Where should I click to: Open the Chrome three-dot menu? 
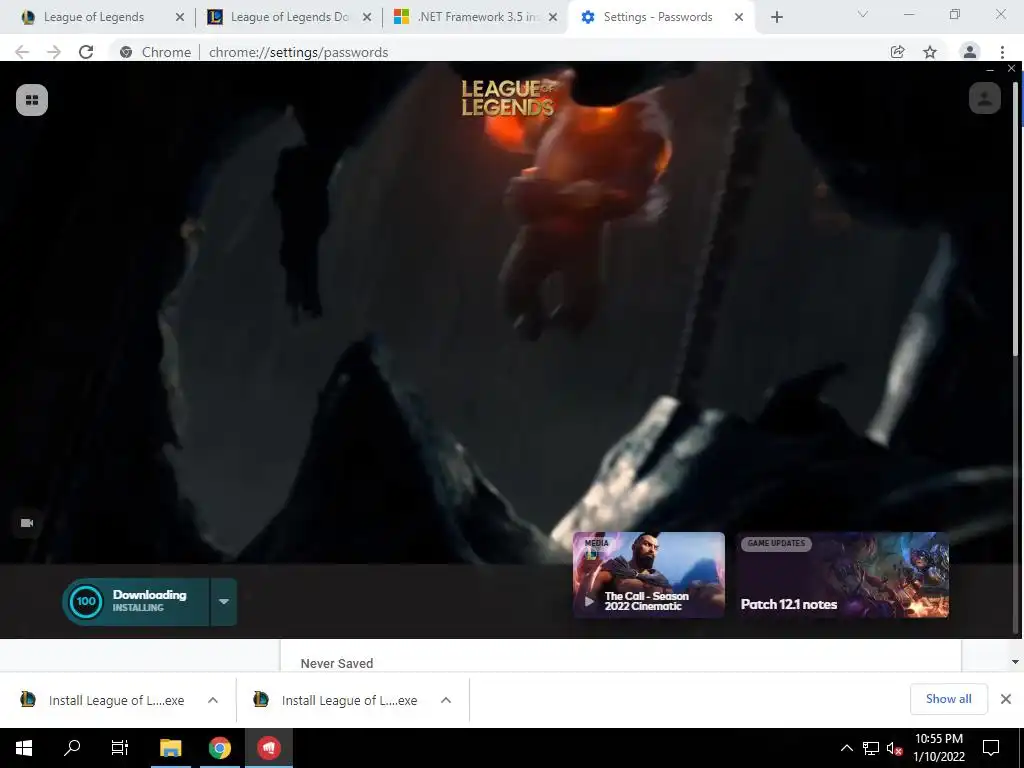click(x=1002, y=52)
